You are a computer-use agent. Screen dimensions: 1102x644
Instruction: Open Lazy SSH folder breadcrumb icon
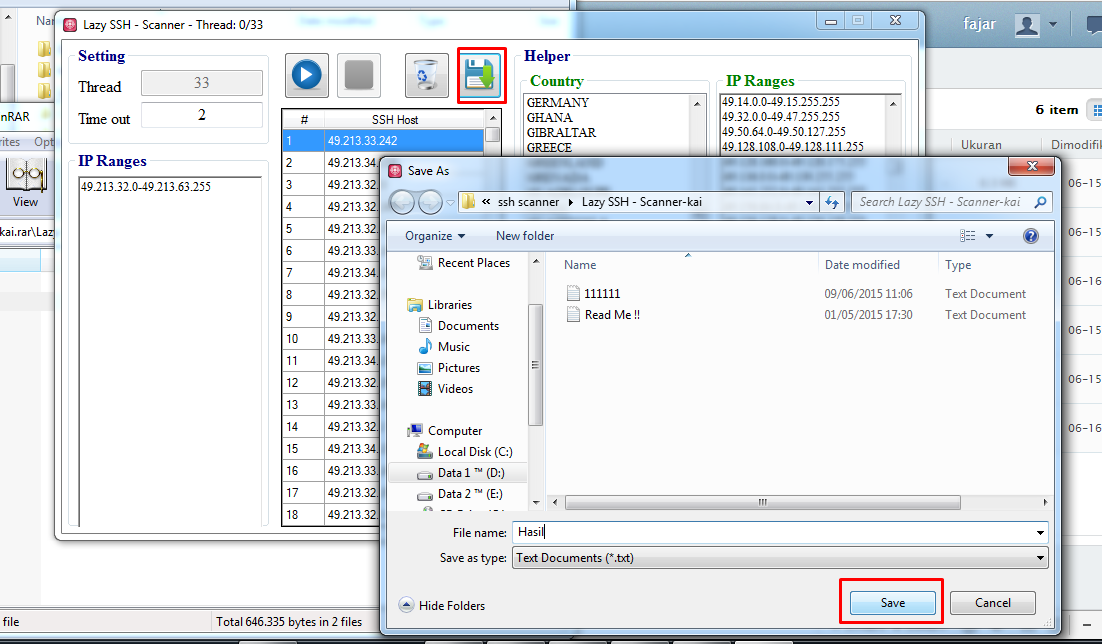(470, 201)
